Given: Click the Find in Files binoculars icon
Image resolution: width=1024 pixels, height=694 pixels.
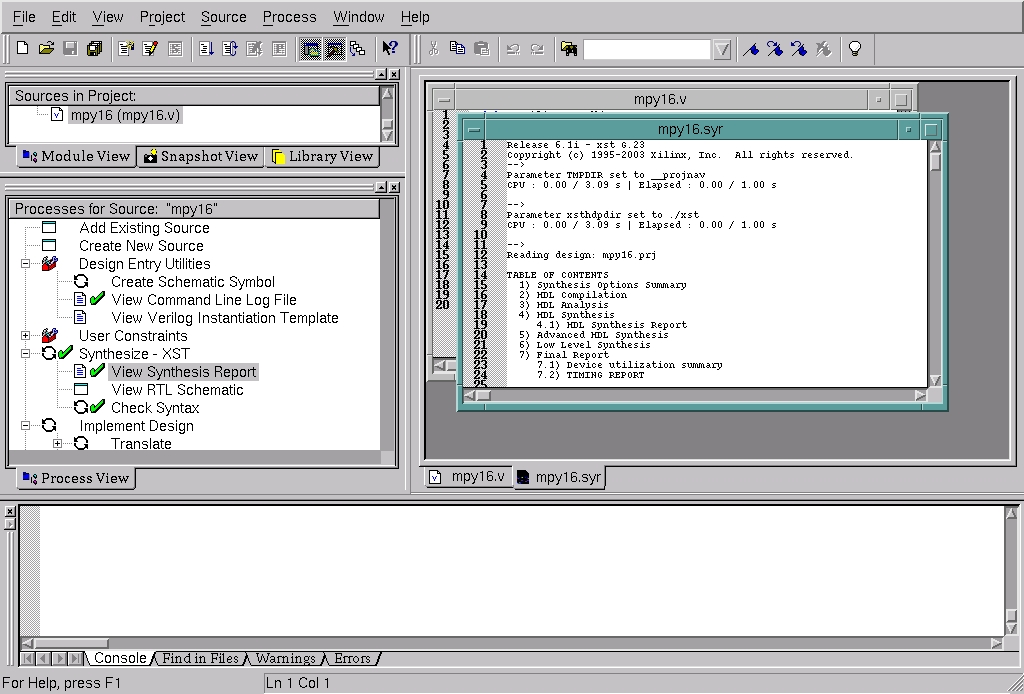Looking at the screenshot, I should [x=568, y=48].
